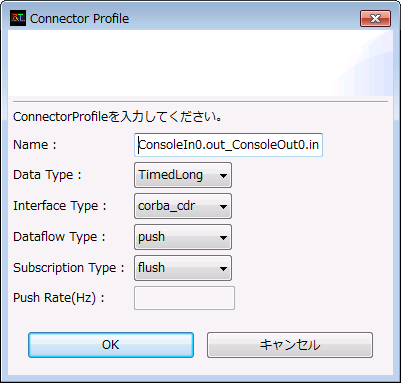Click the "Data Type :" label
The height and width of the screenshot is (383, 401).
[47, 175]
